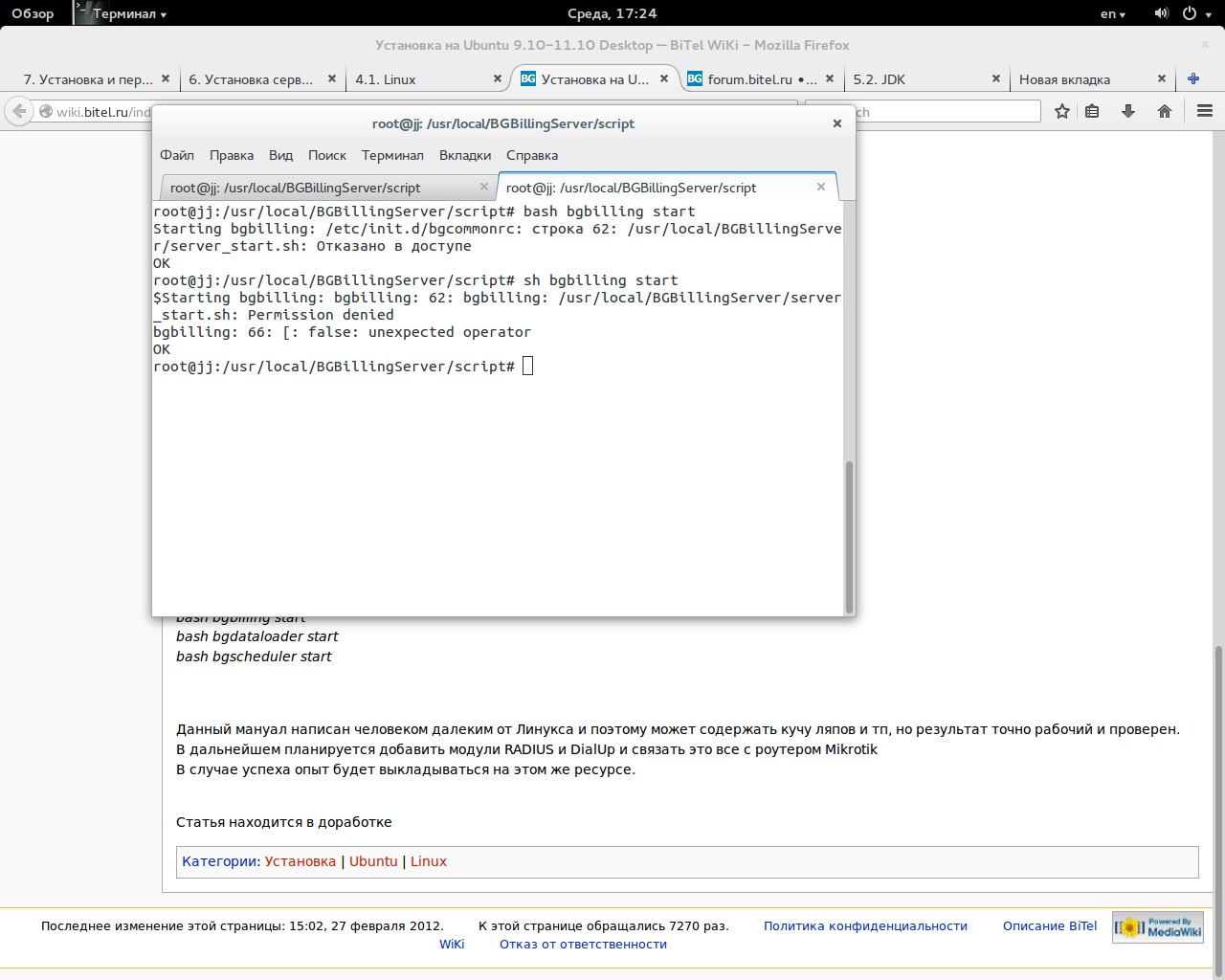Screen dimensions: 1225x980
Task: Expand the en keyboard layout dropdown
Action: pos(1112,13)
